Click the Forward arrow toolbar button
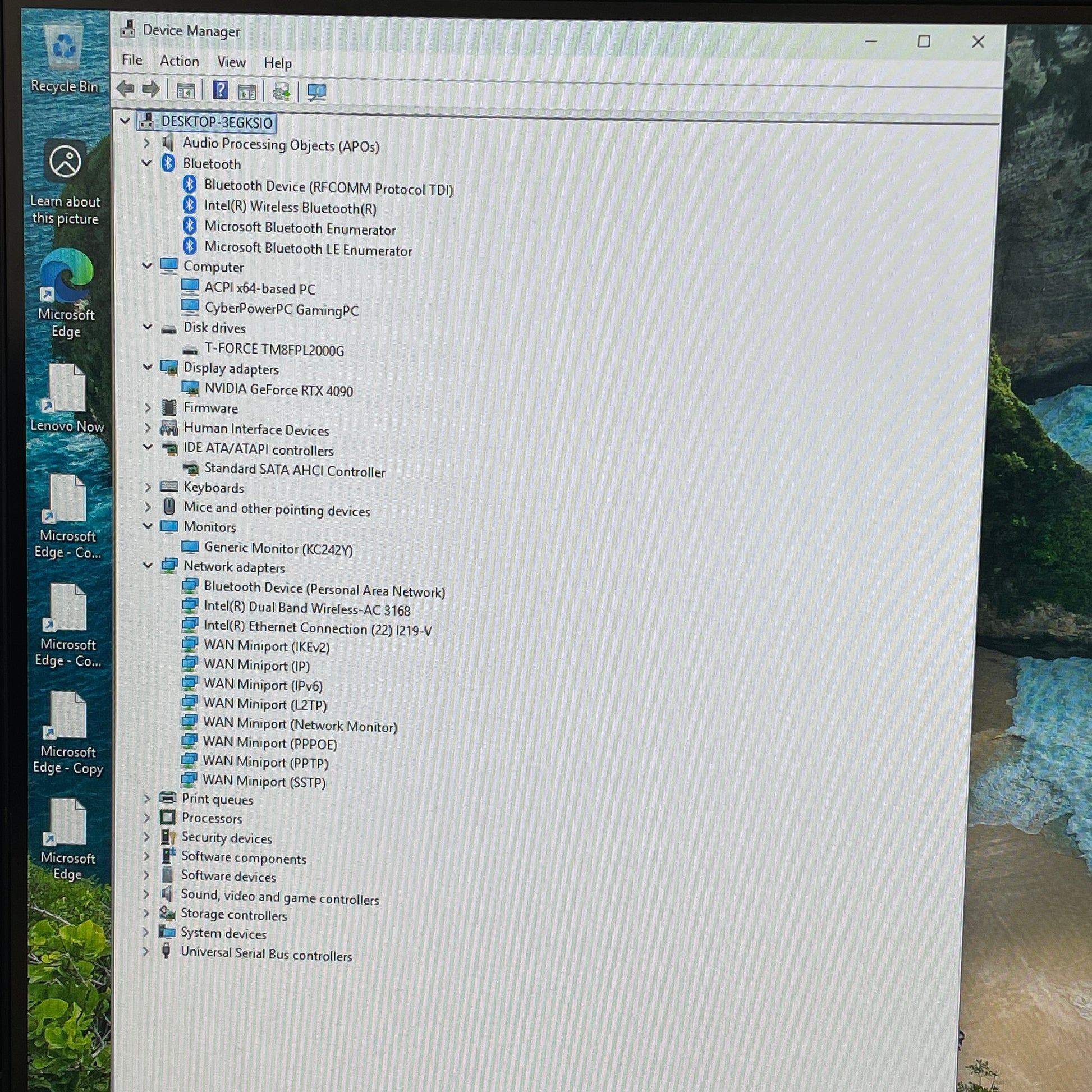 coord(151,89)
